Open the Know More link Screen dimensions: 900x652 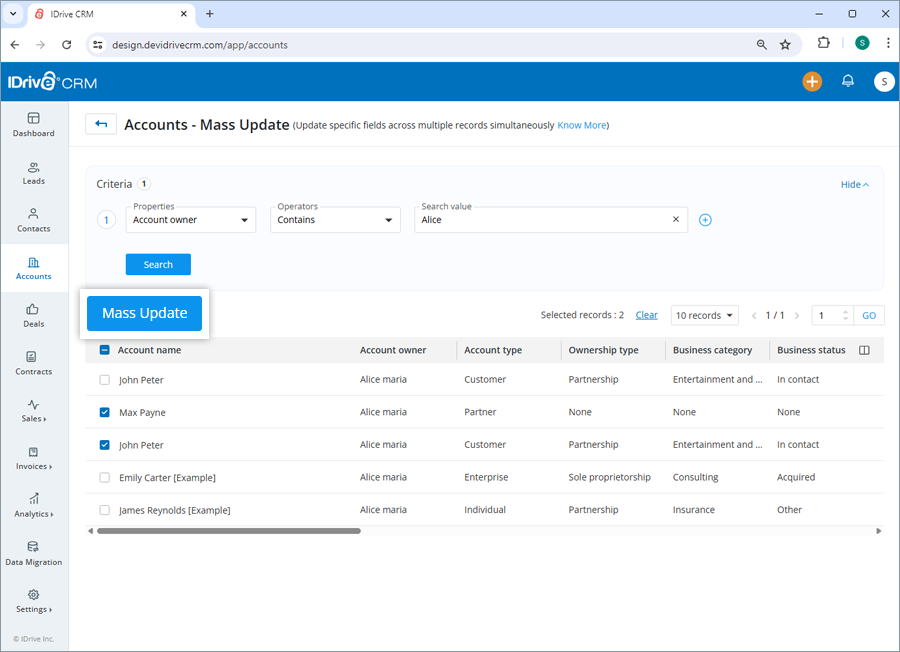pyautogui.click(x=582, y=125)
